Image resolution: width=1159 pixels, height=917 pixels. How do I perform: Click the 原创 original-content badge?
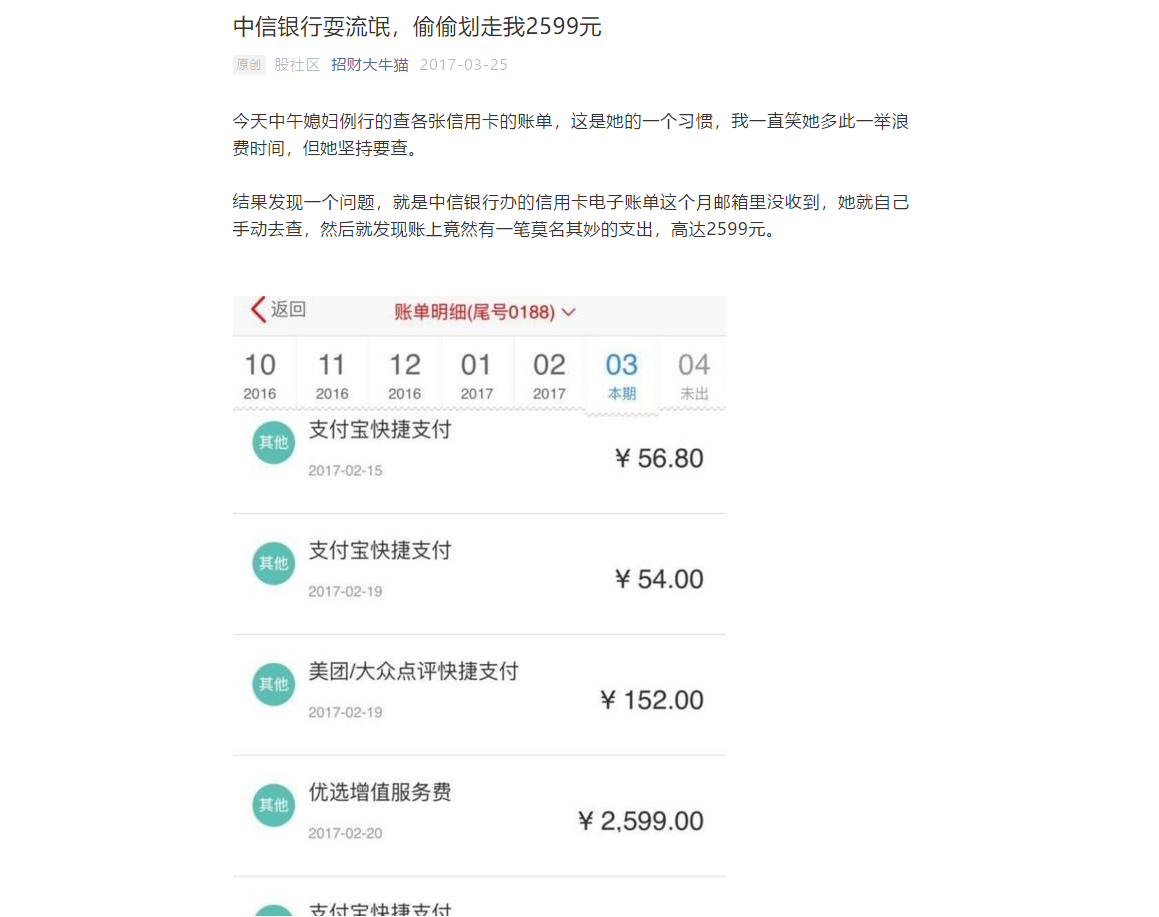[249, 64]
